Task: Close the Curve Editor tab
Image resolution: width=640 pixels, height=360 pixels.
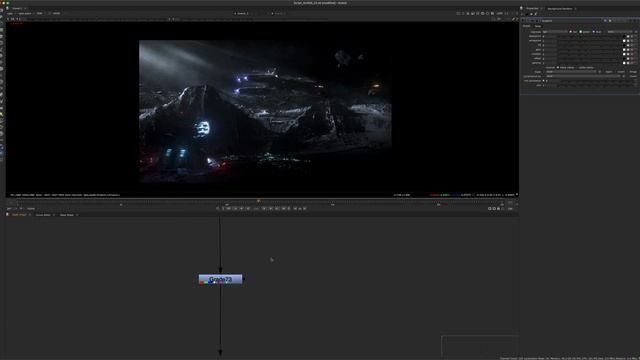Action: click(x=54, y=215)
